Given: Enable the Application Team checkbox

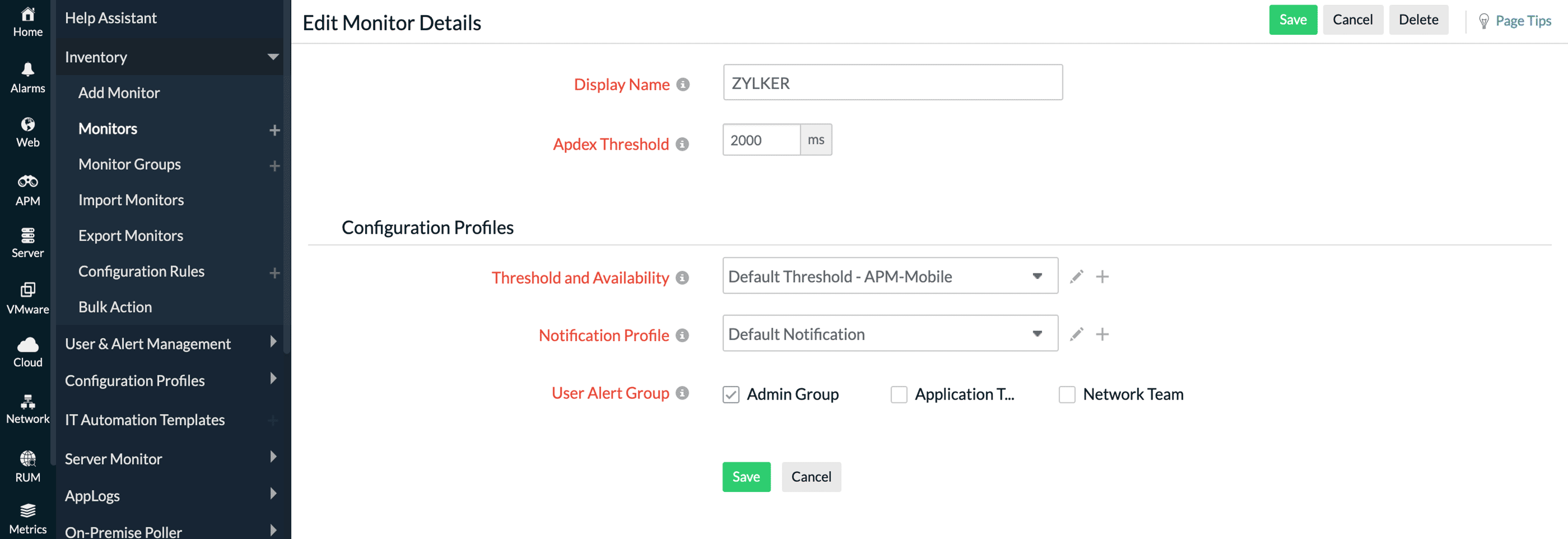Looking at the screenshot, I should (x=898, y=394).
